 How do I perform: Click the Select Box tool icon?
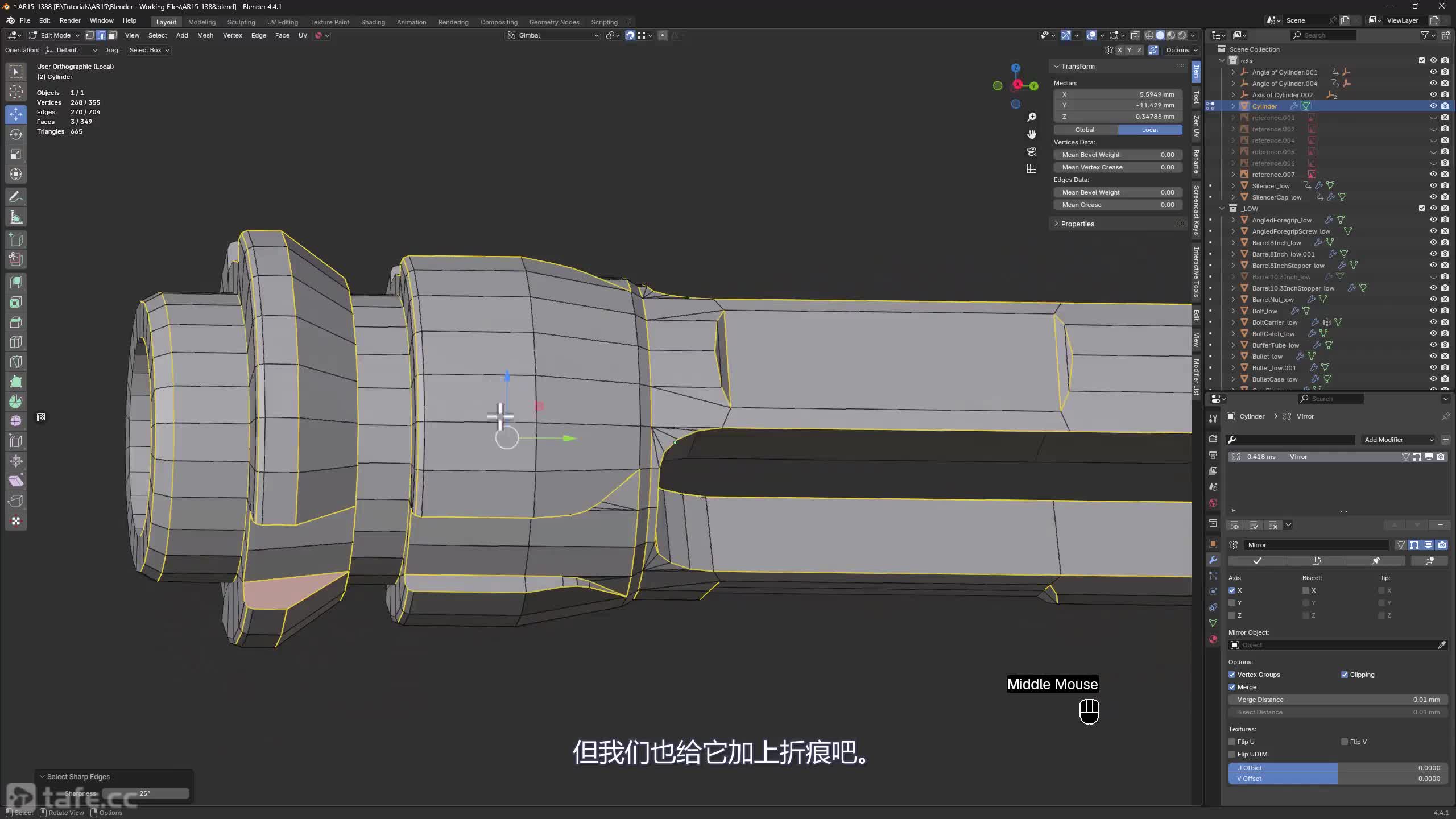[x=16, y=72]
